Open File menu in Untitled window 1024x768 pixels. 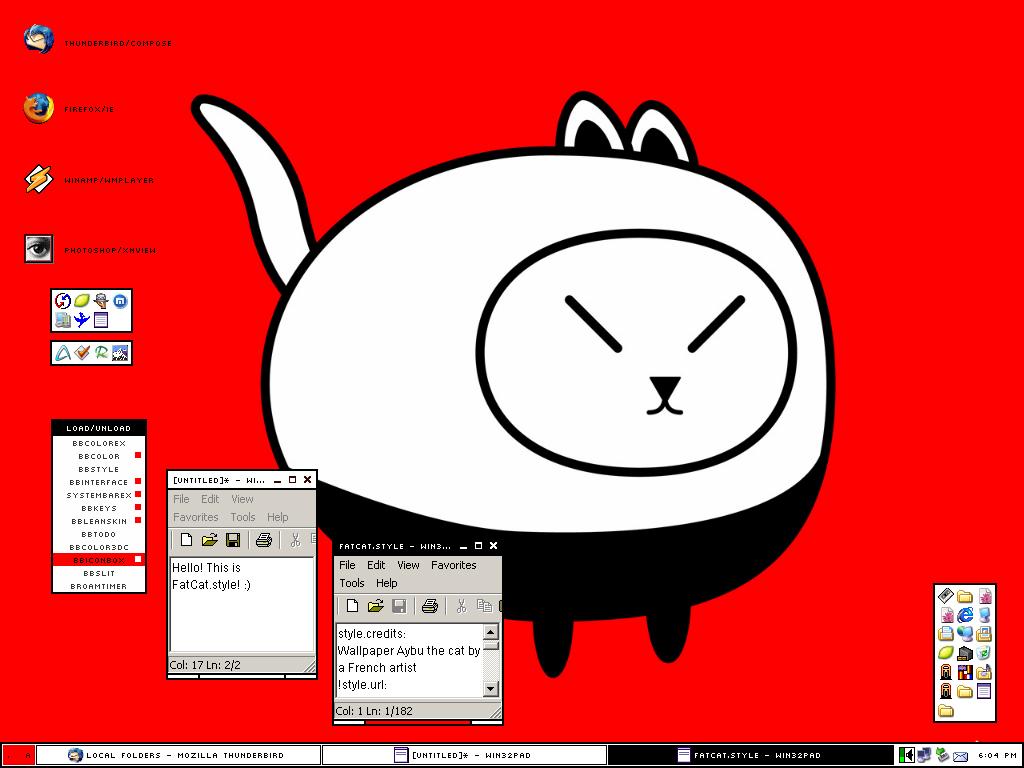pyautogui.click(x=181, y=499)
